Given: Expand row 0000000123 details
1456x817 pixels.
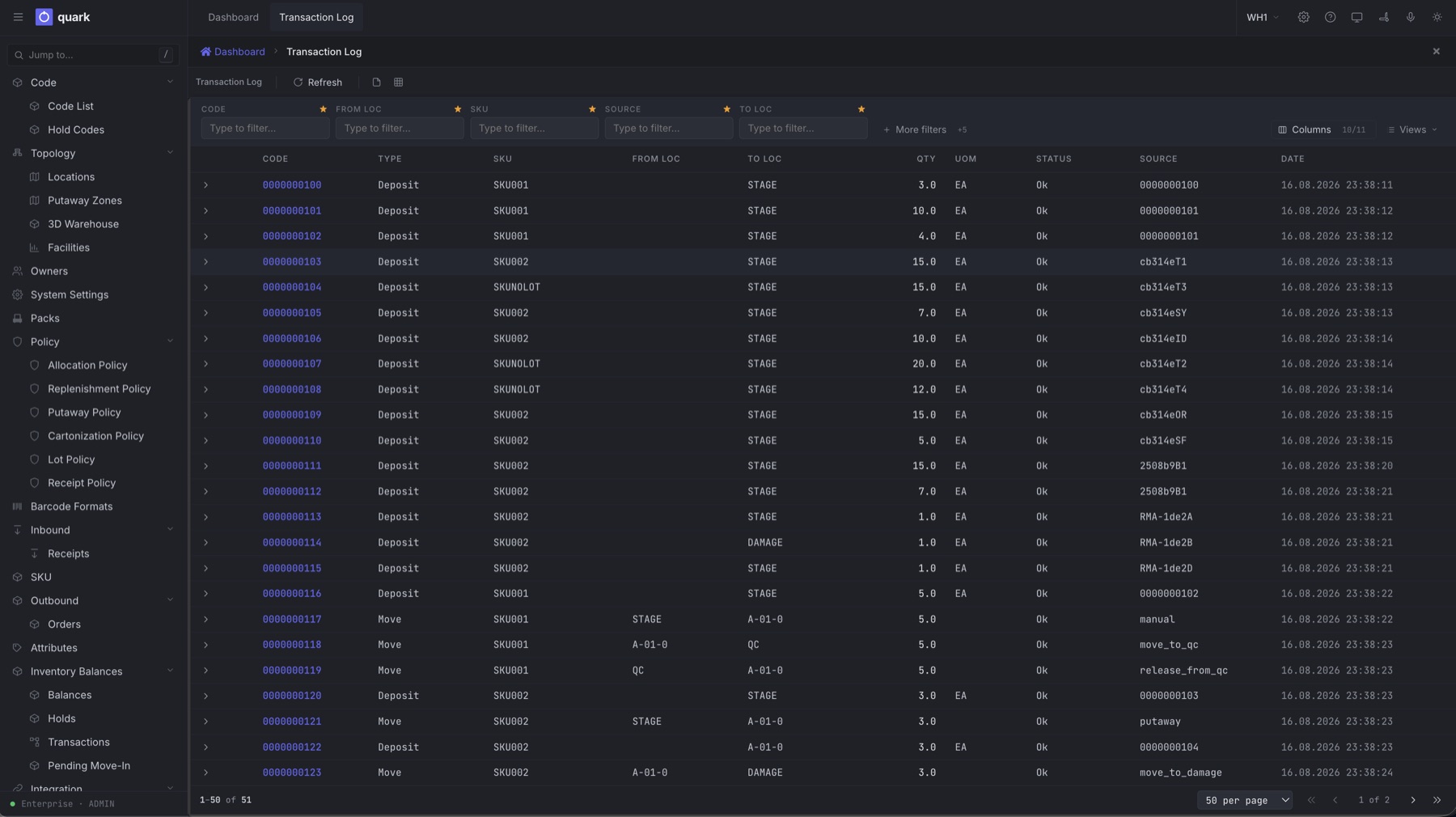Looking at the screenshot, I should 205,773.
